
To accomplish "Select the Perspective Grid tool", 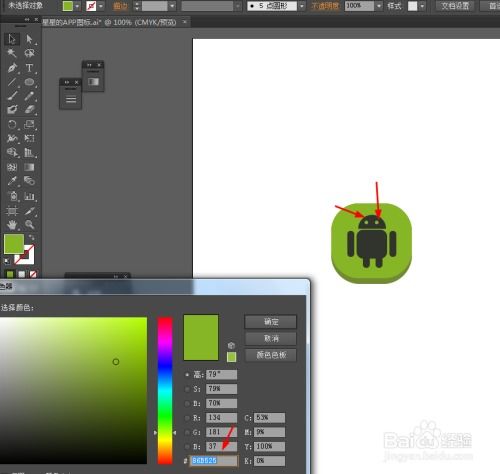I will point(29,152).
